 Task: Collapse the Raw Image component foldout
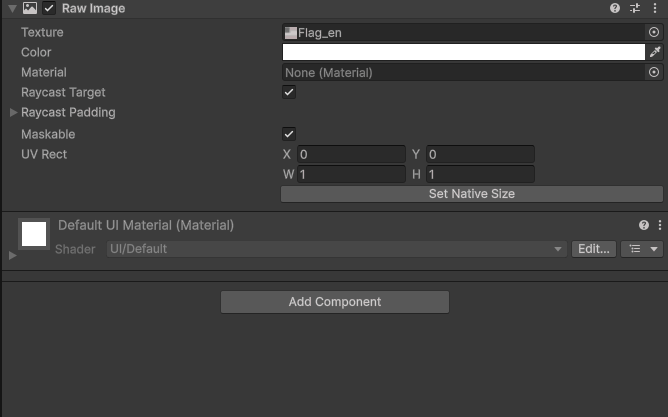click(12, 8)
